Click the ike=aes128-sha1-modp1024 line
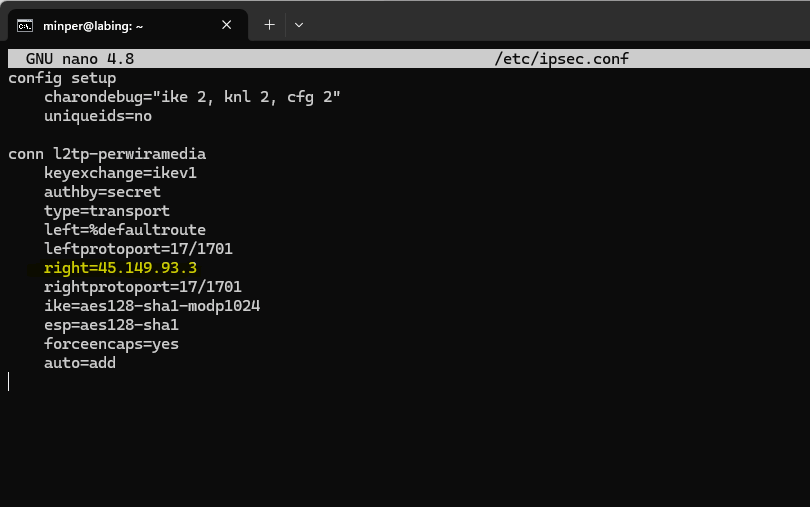 tap(152, 306)
